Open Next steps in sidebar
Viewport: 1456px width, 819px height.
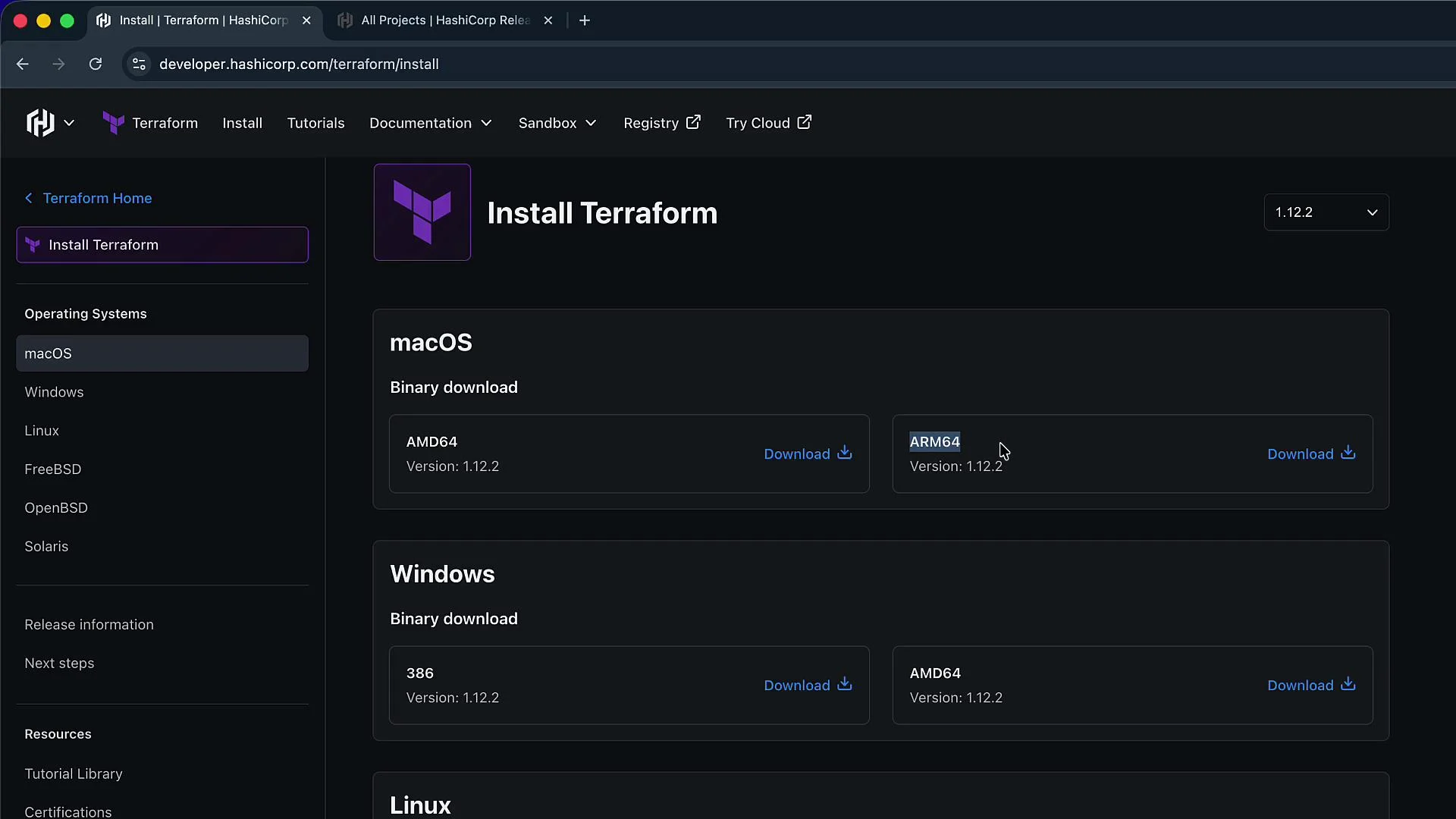click(59, 664)
